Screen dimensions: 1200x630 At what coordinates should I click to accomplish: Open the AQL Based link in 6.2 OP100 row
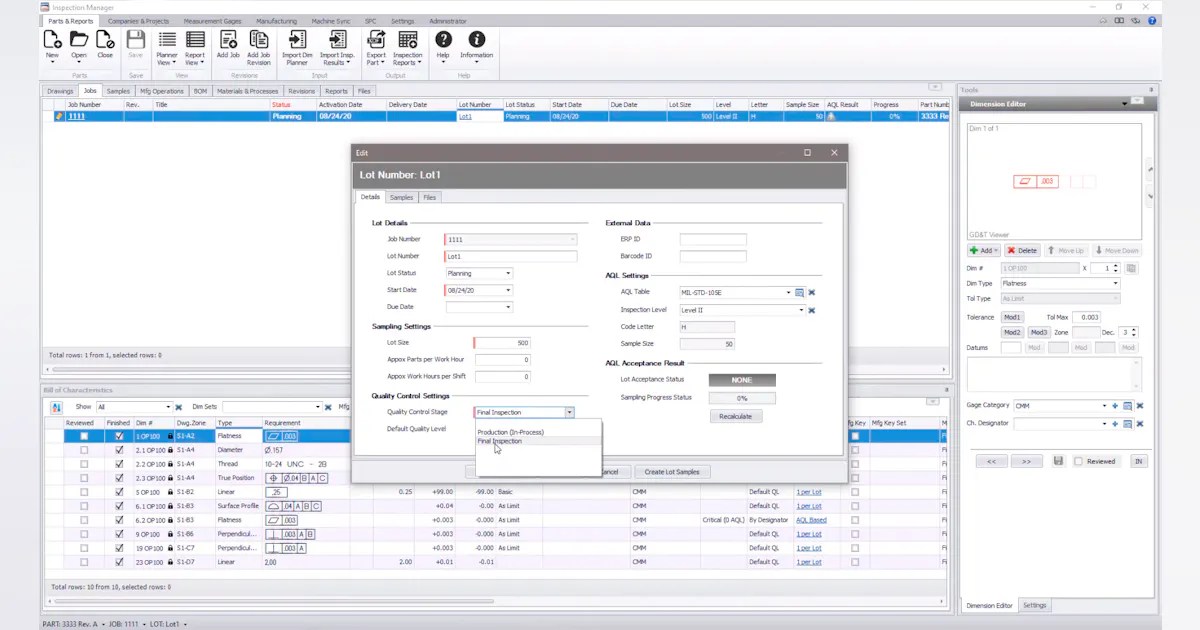(811, 520)
